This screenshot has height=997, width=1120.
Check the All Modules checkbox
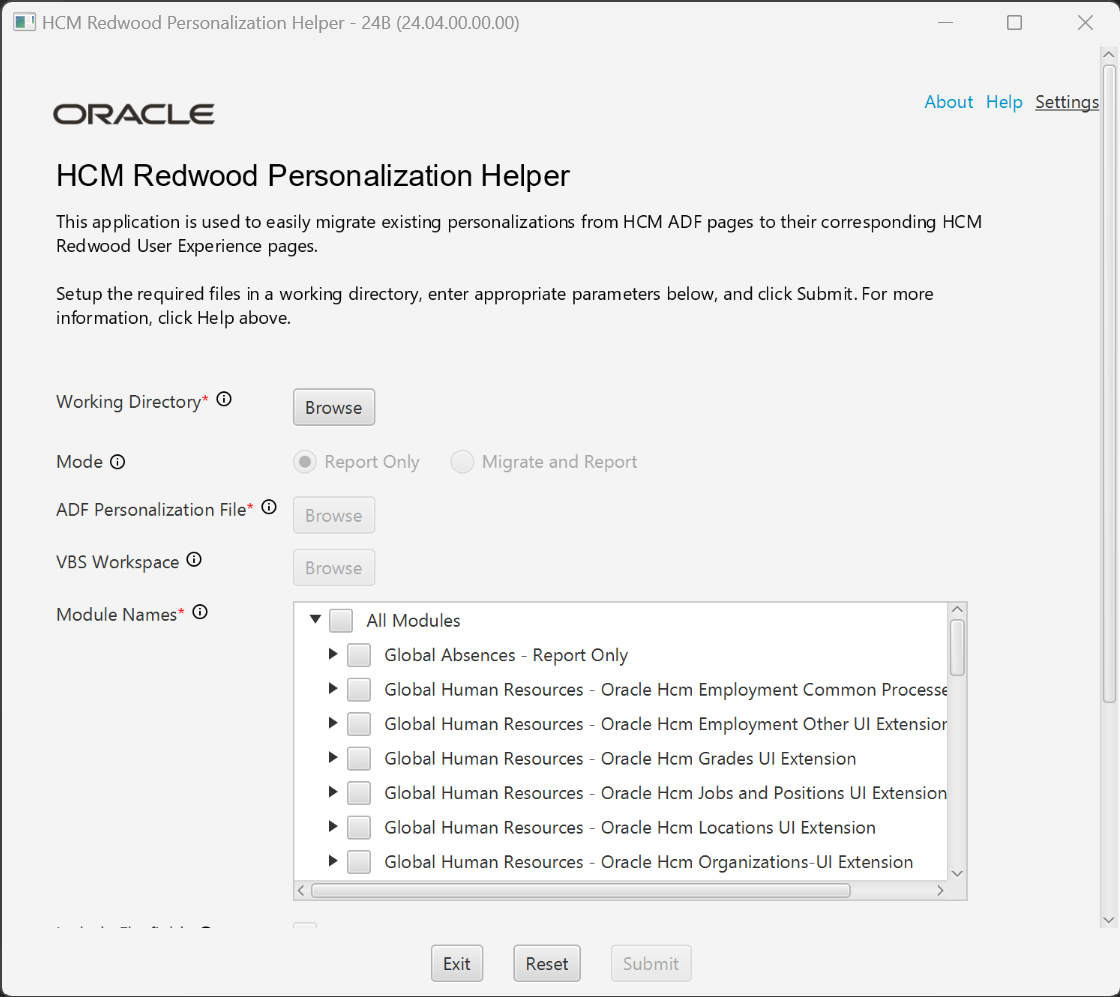pyautogui.click(x=340, y=620)
